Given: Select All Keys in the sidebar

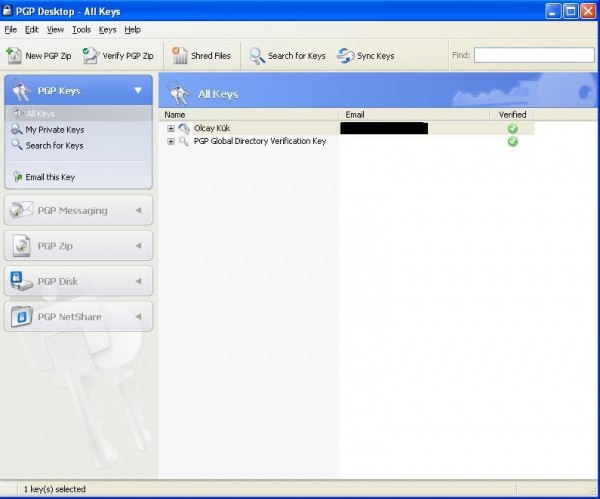Looking at the screenshot, I should [x=78, y=114].
